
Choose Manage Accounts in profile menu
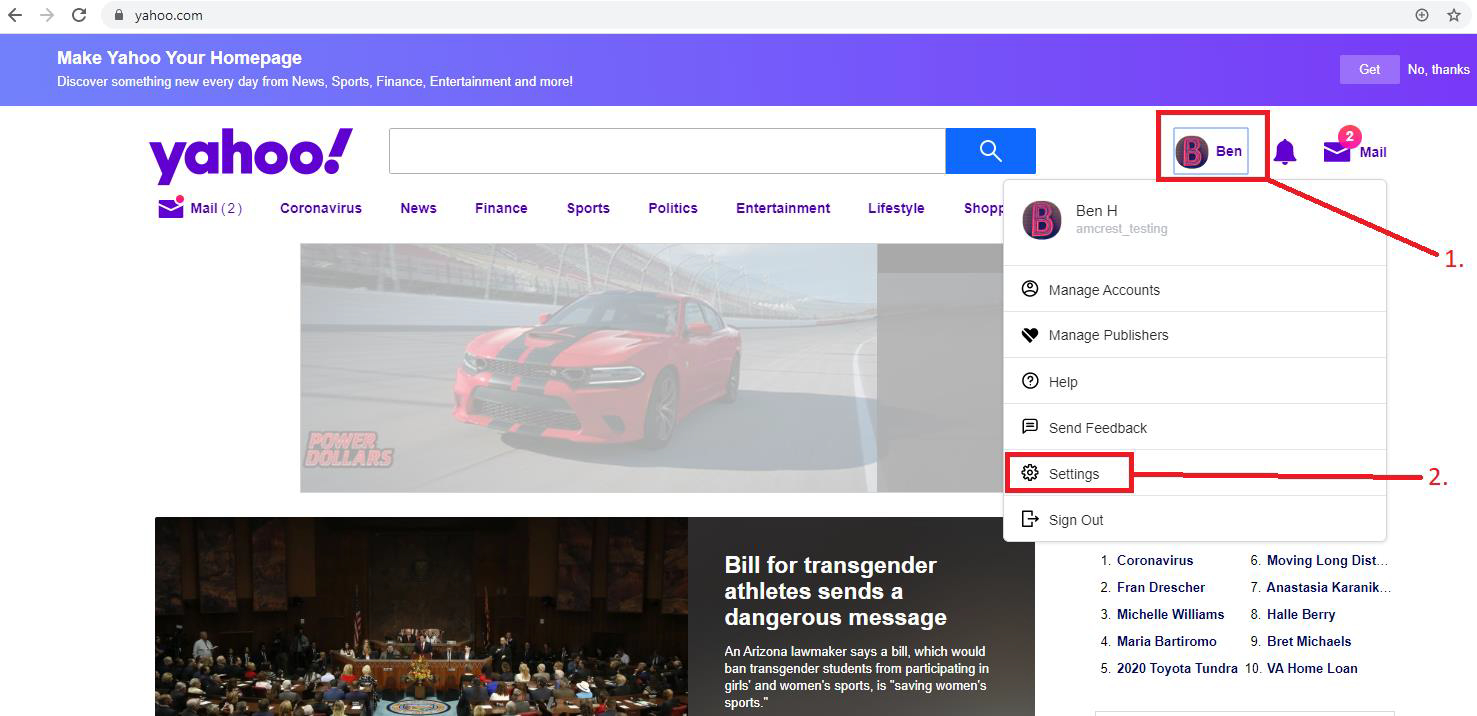pos(1103,290)
